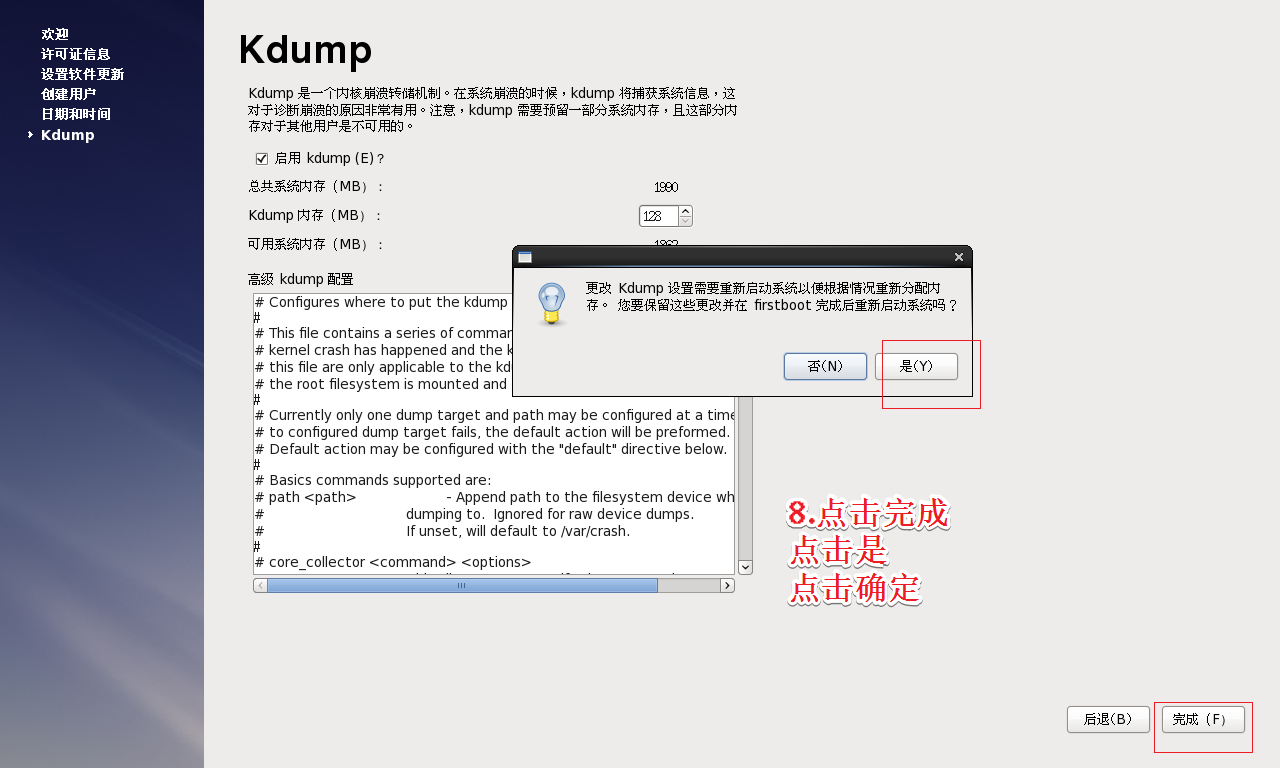Click the total memory value 1990

point(666,187)
